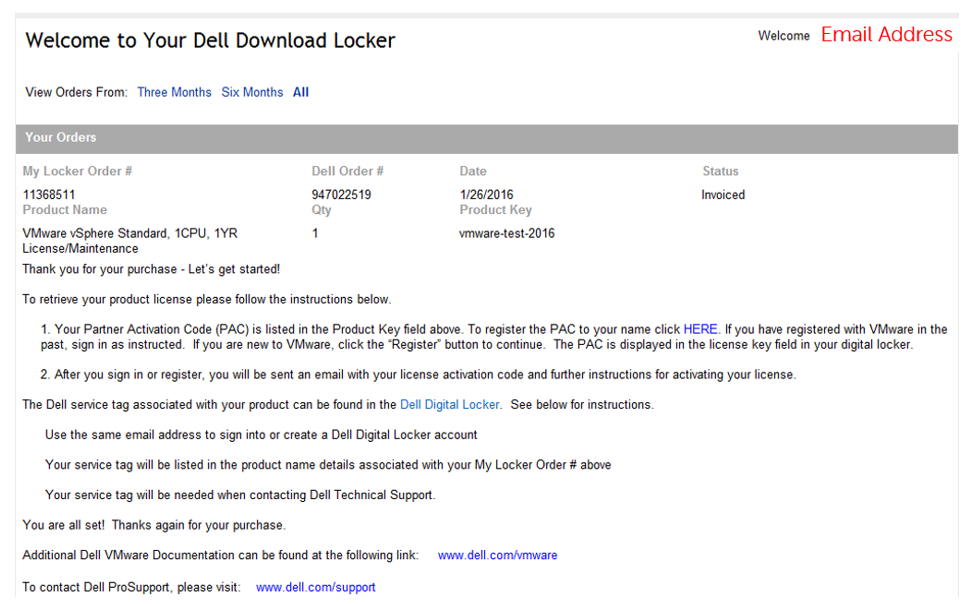Click the HERE link to register your PAC

(x=700, y=328)
